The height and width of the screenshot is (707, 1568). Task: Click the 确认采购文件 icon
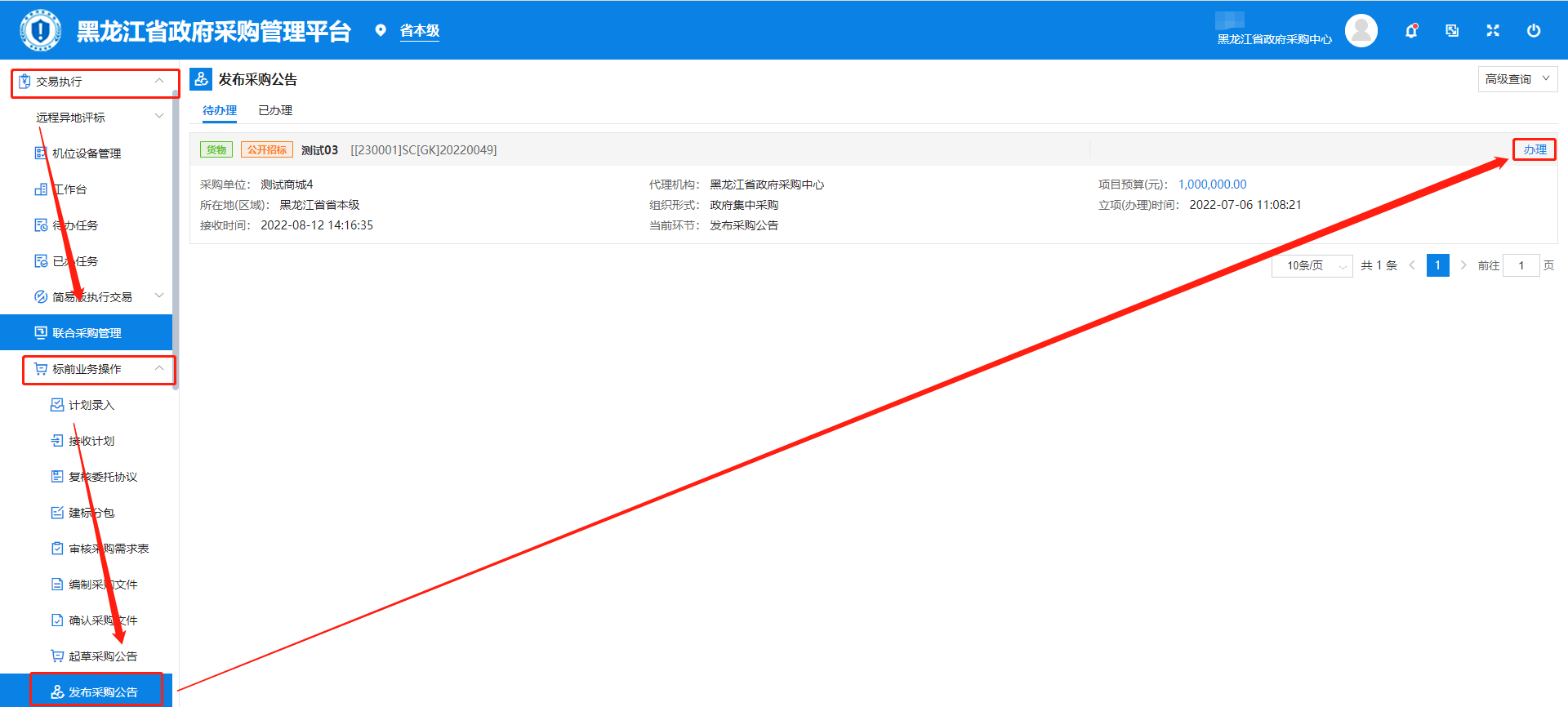click(57, 620)
